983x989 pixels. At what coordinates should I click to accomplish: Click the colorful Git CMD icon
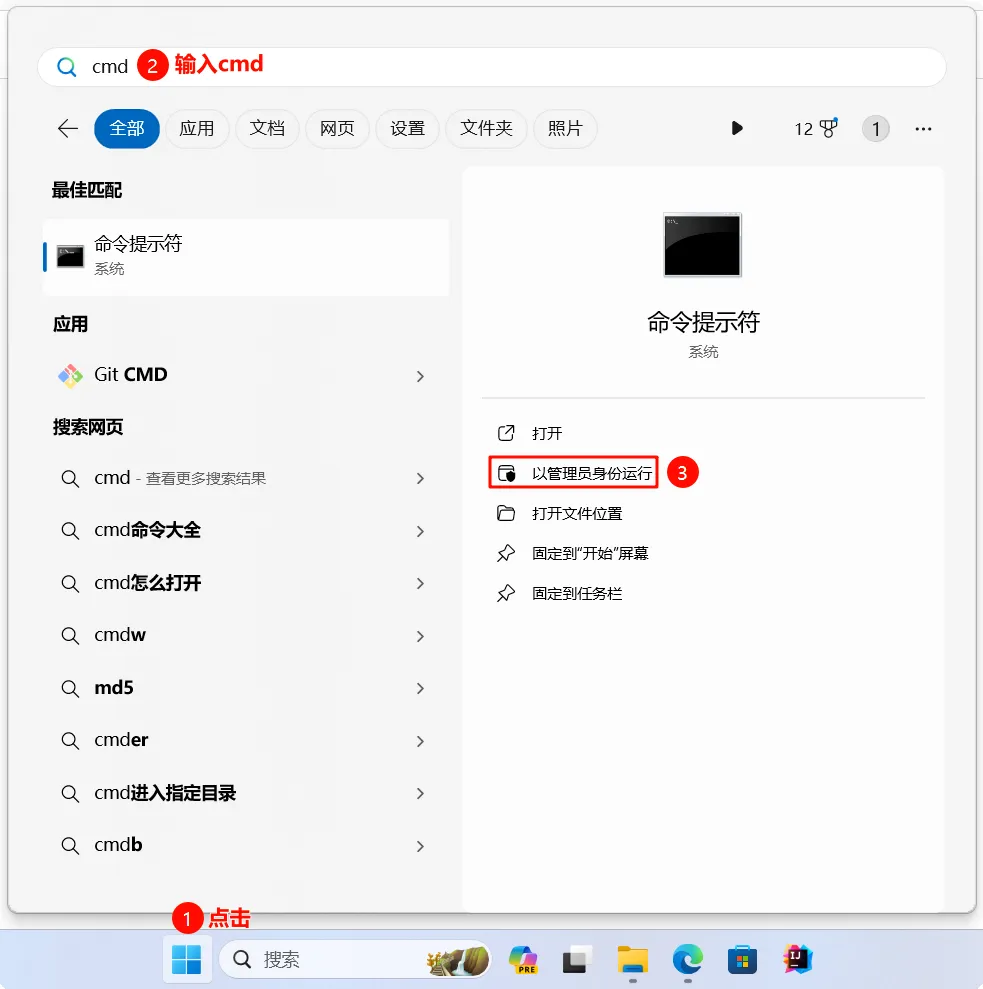pos(70,376)
